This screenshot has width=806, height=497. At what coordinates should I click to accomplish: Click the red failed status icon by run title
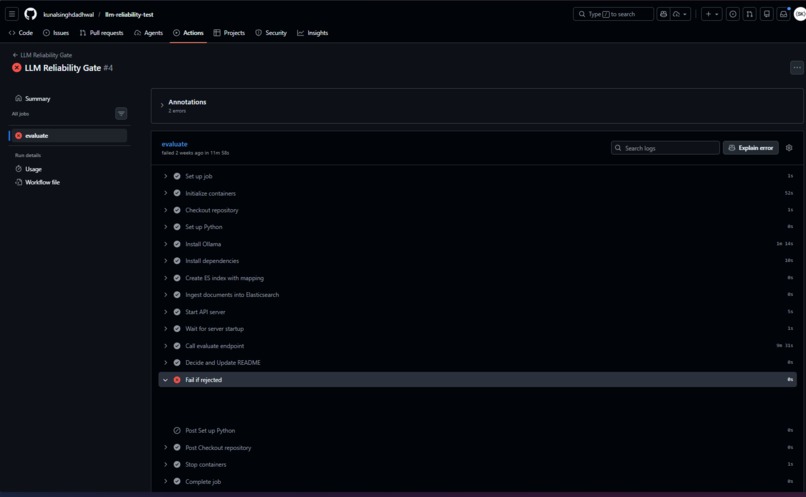(16, 68)
